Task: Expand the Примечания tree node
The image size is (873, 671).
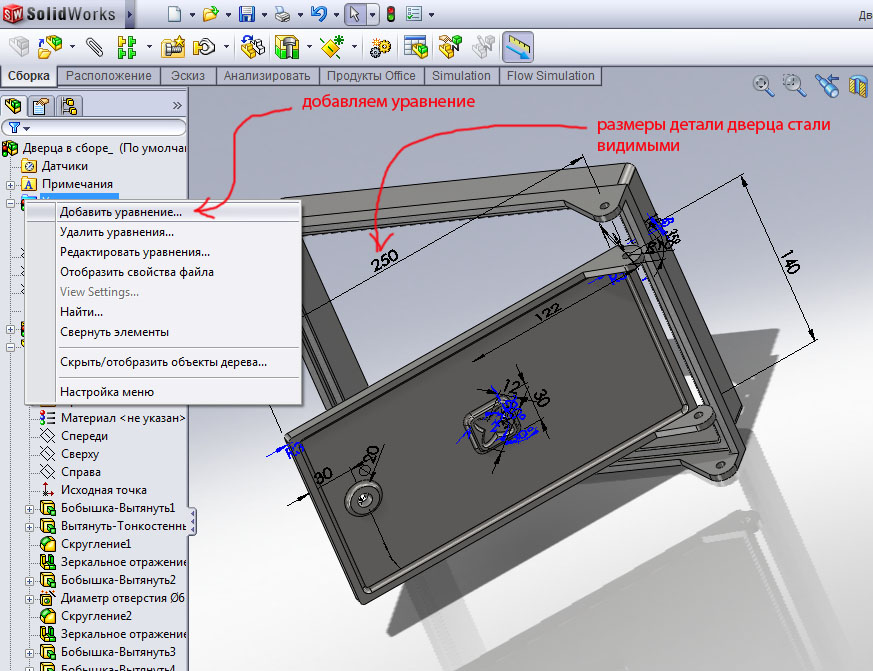Action: [x=10, y=185]
